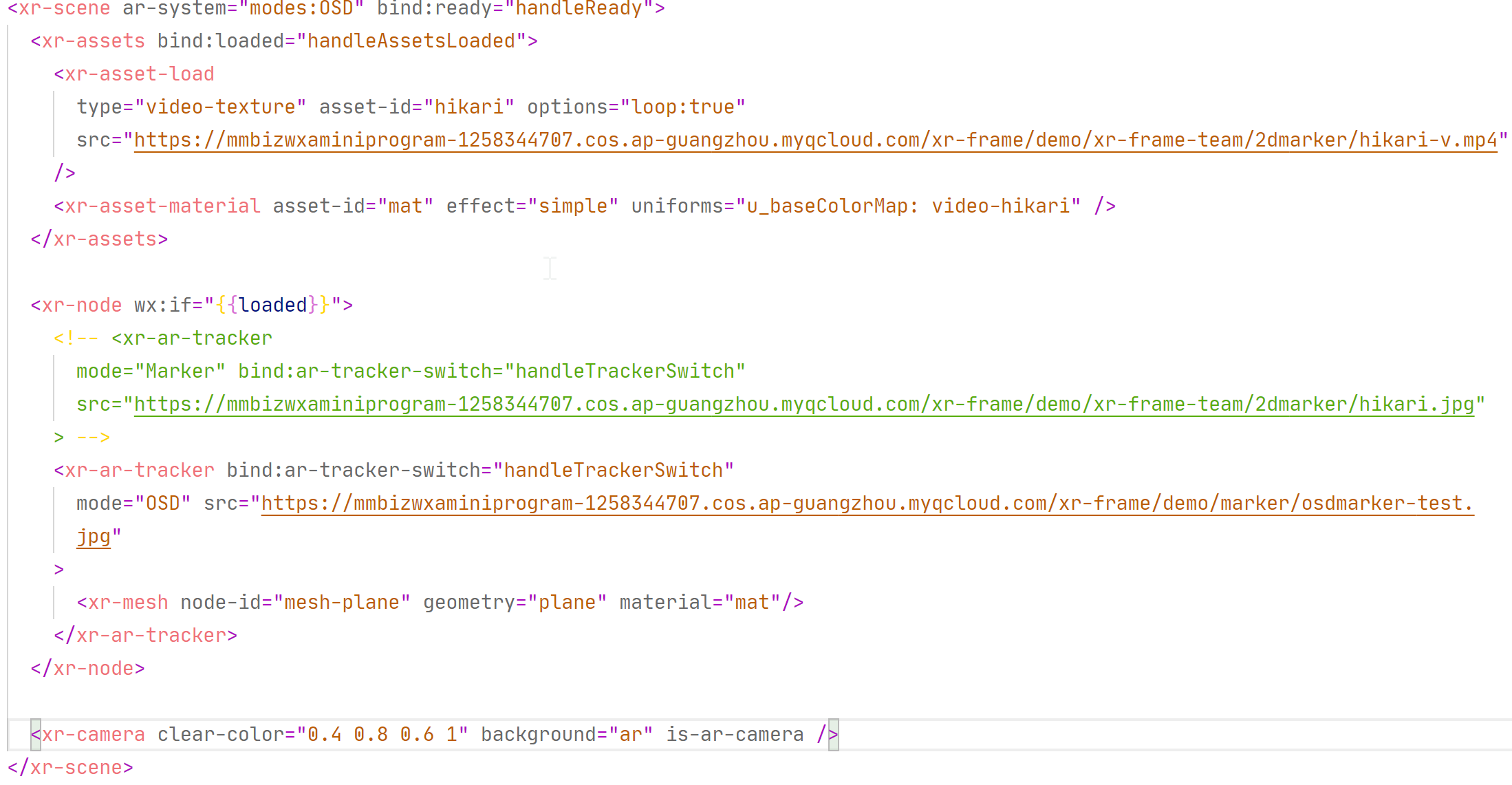This screenshot has height=785, width=1512.
Task: Click the closing xr-assets tag
Action: tap(99, 239)
